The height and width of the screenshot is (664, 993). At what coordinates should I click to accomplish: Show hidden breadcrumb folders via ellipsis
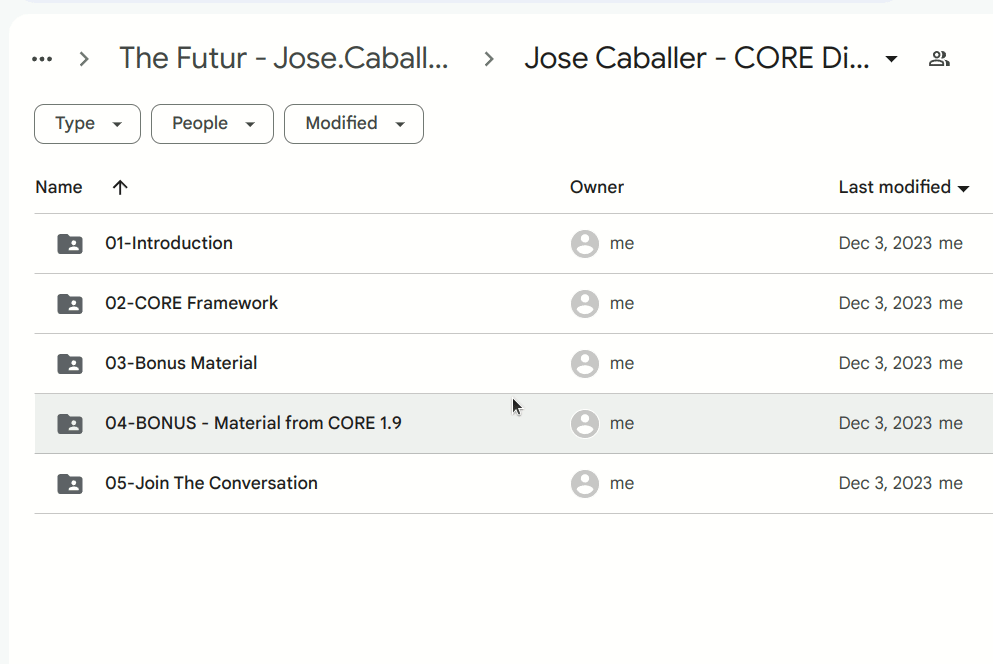point(42,59)
